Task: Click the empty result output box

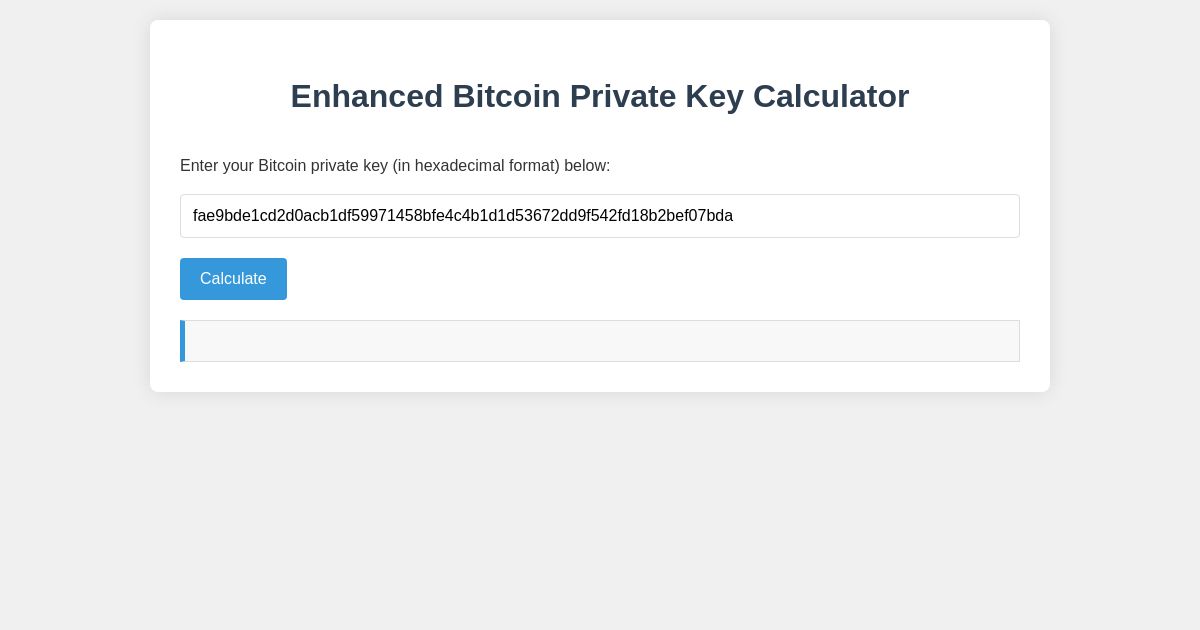Action: click(600, 341)
